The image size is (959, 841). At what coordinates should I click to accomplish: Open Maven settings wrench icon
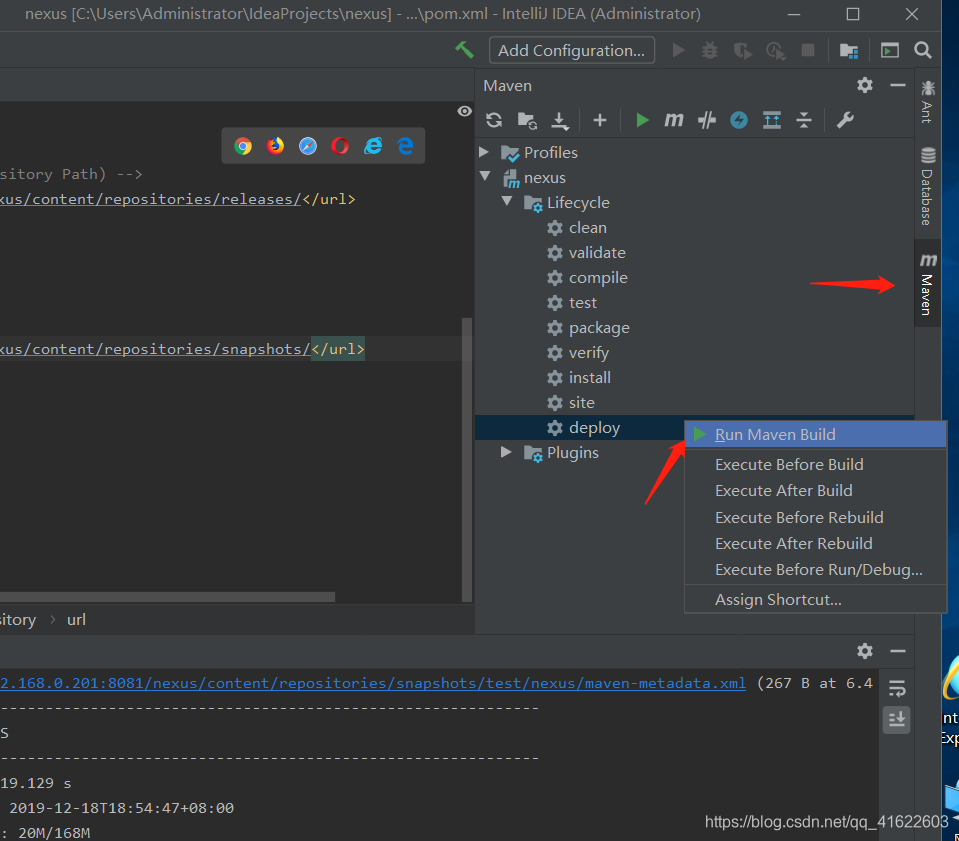[x=845, y=120]
